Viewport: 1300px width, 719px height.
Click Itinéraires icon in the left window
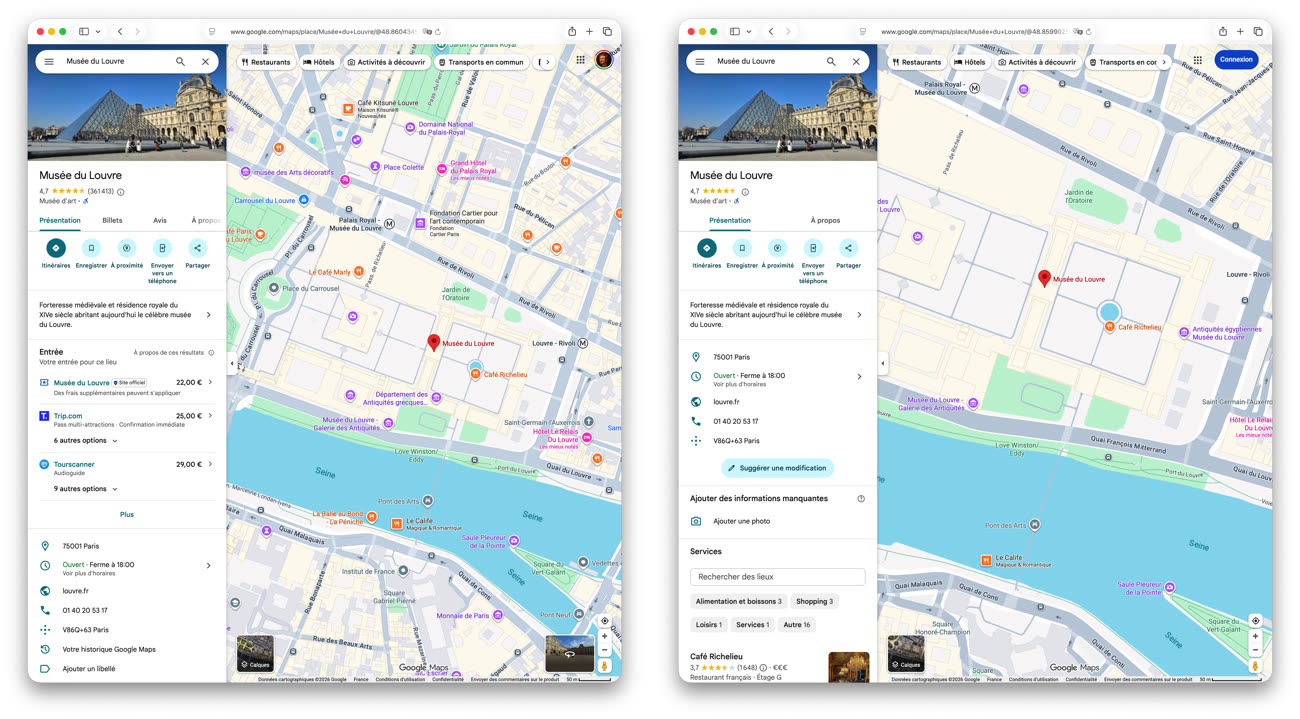[x=56, y=248]
